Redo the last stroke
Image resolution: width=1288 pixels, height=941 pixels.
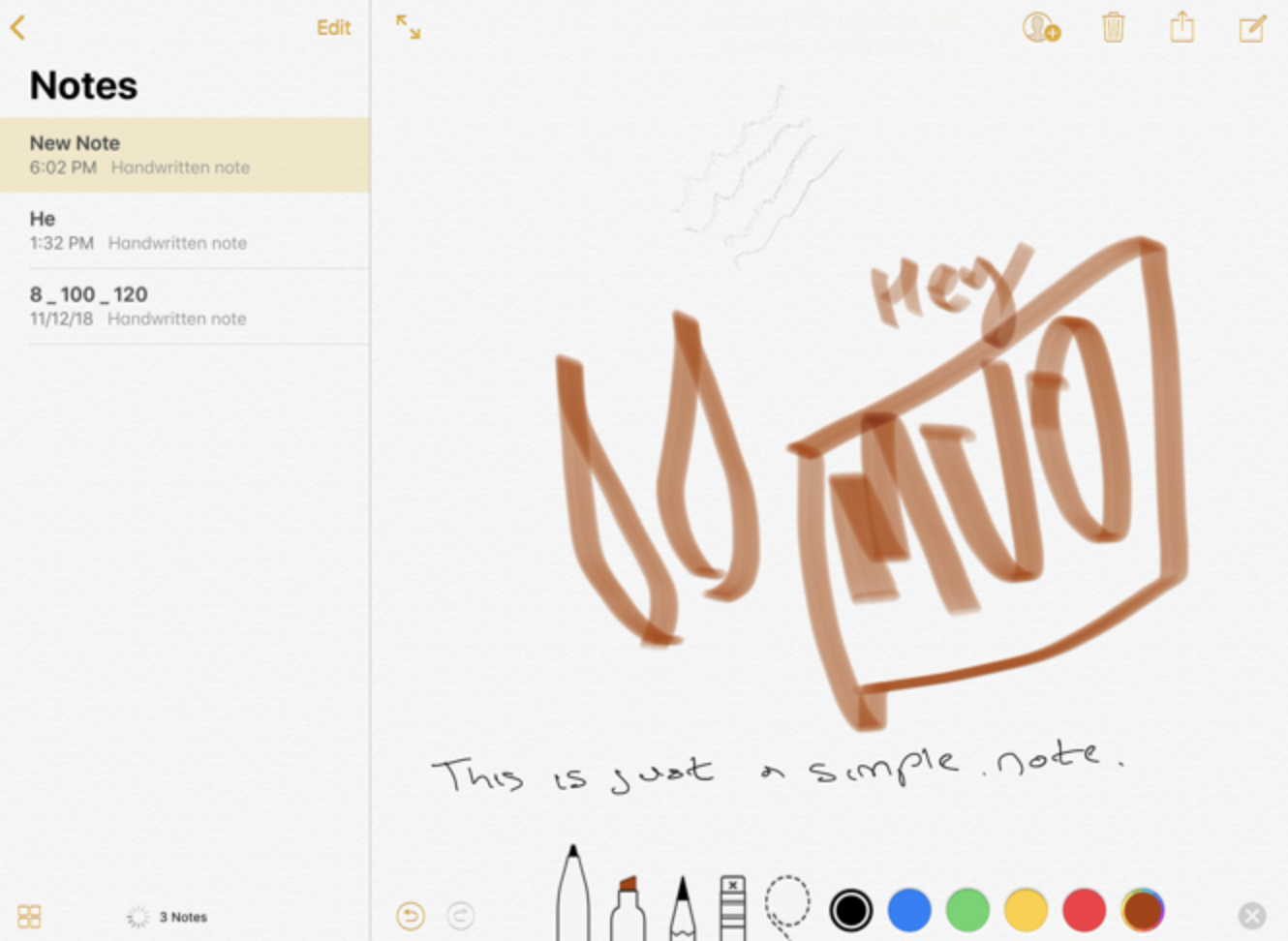[x=461, y=915]
